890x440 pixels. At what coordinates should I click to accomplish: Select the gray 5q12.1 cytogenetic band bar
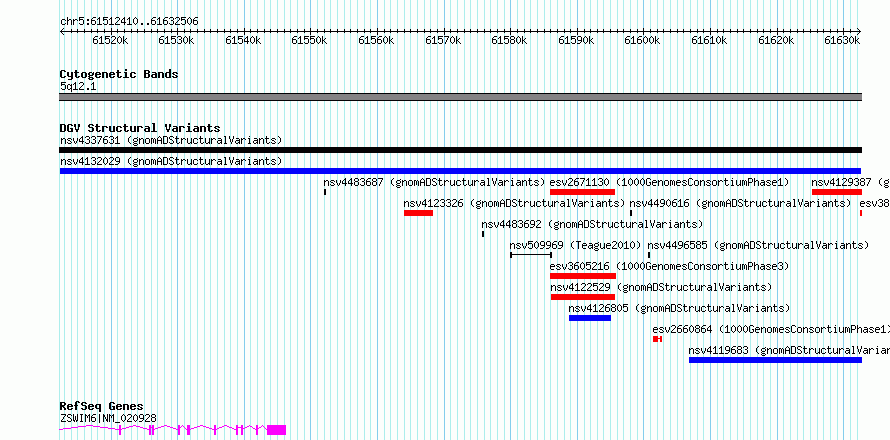460,97
